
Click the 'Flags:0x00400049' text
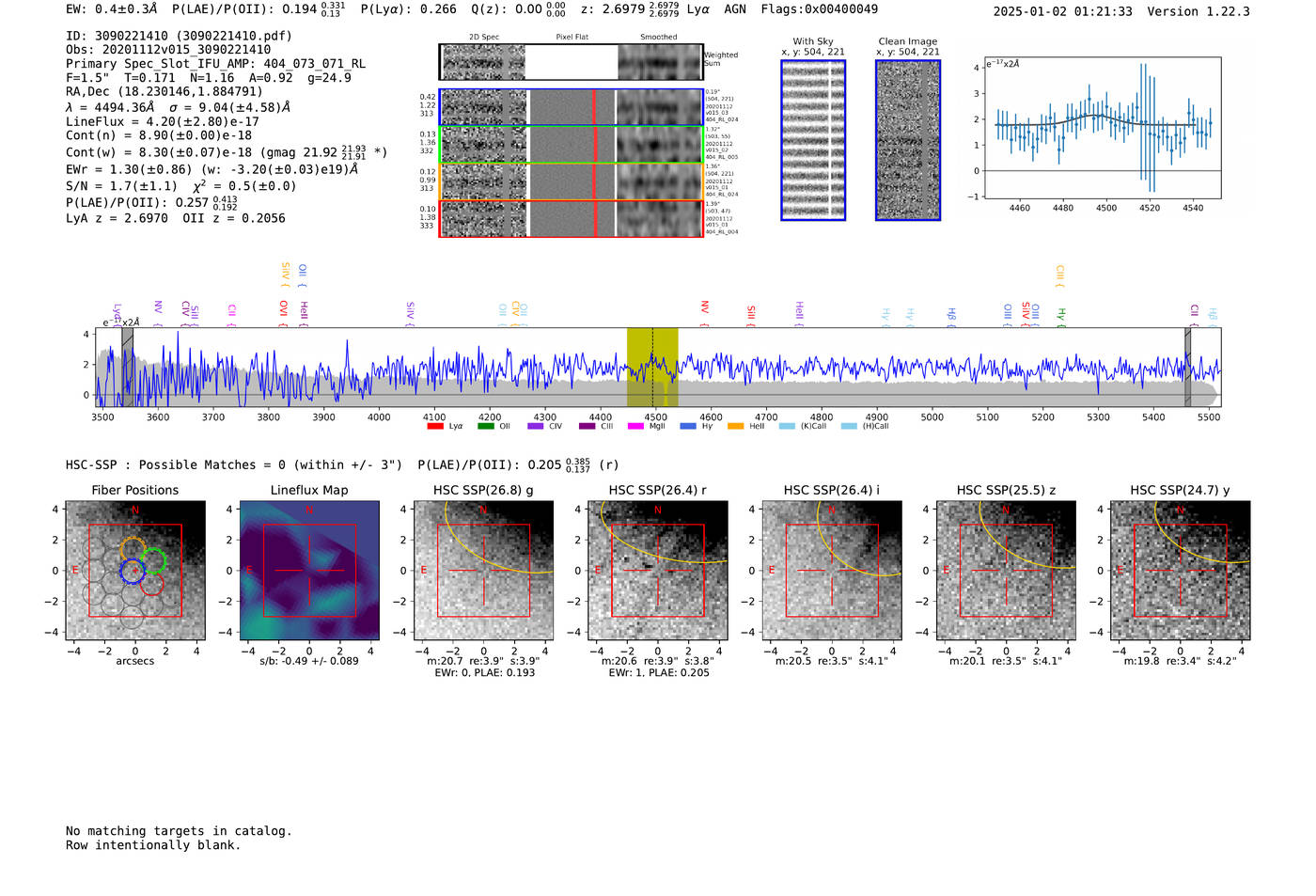coord(820,9)
